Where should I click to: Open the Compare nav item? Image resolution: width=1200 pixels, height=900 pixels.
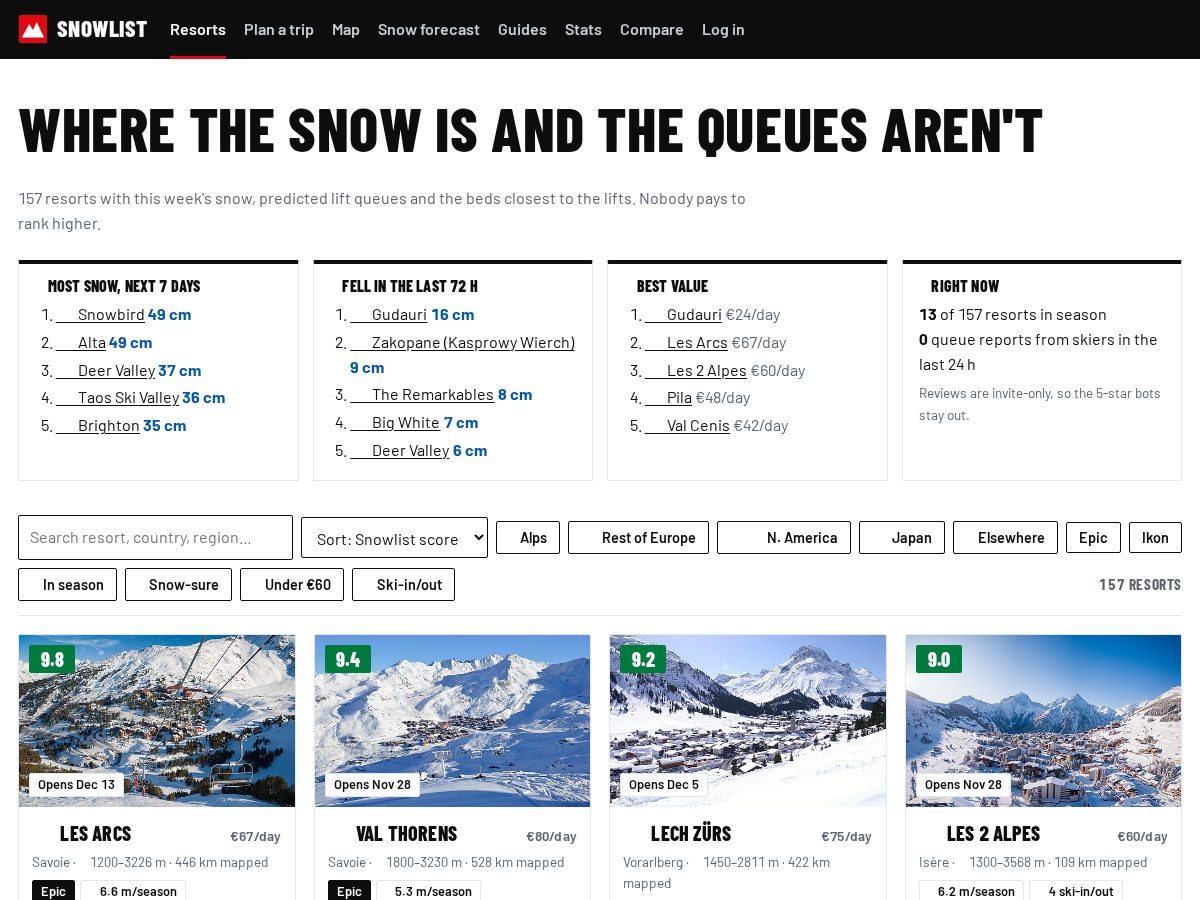click(652, 30)
